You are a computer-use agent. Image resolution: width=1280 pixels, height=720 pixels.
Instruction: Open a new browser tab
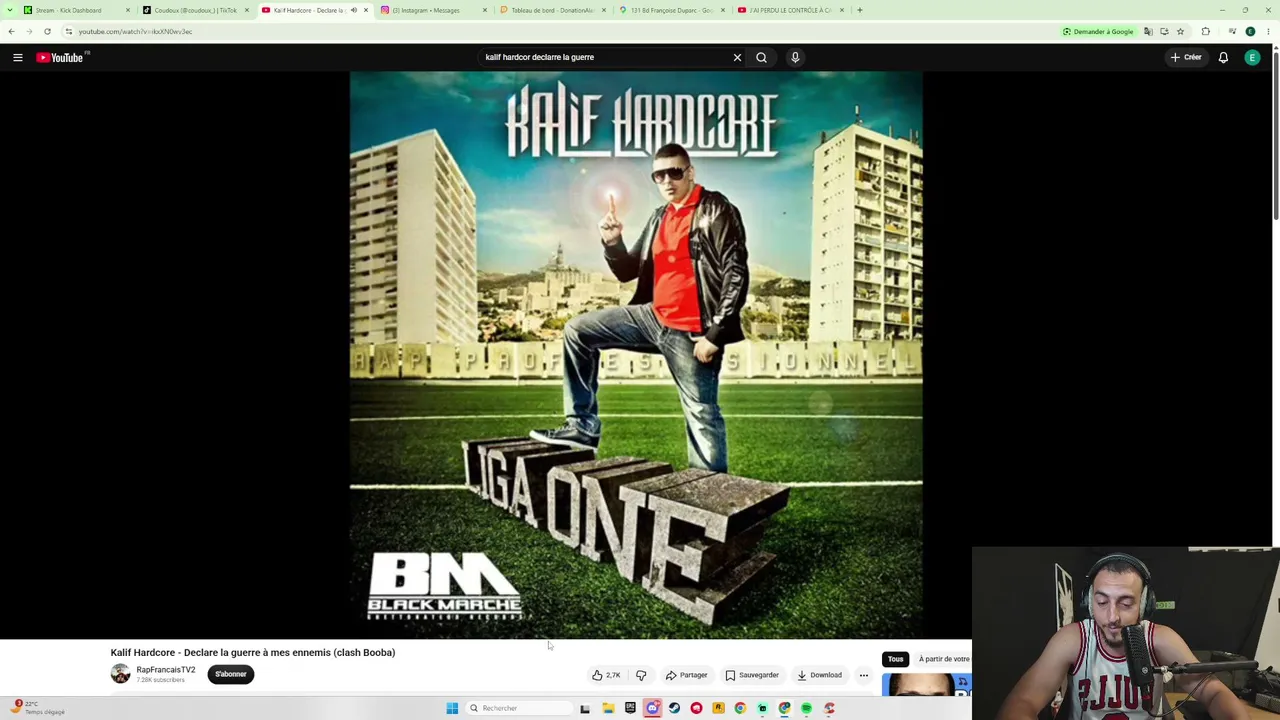click(x=859, y=10)
